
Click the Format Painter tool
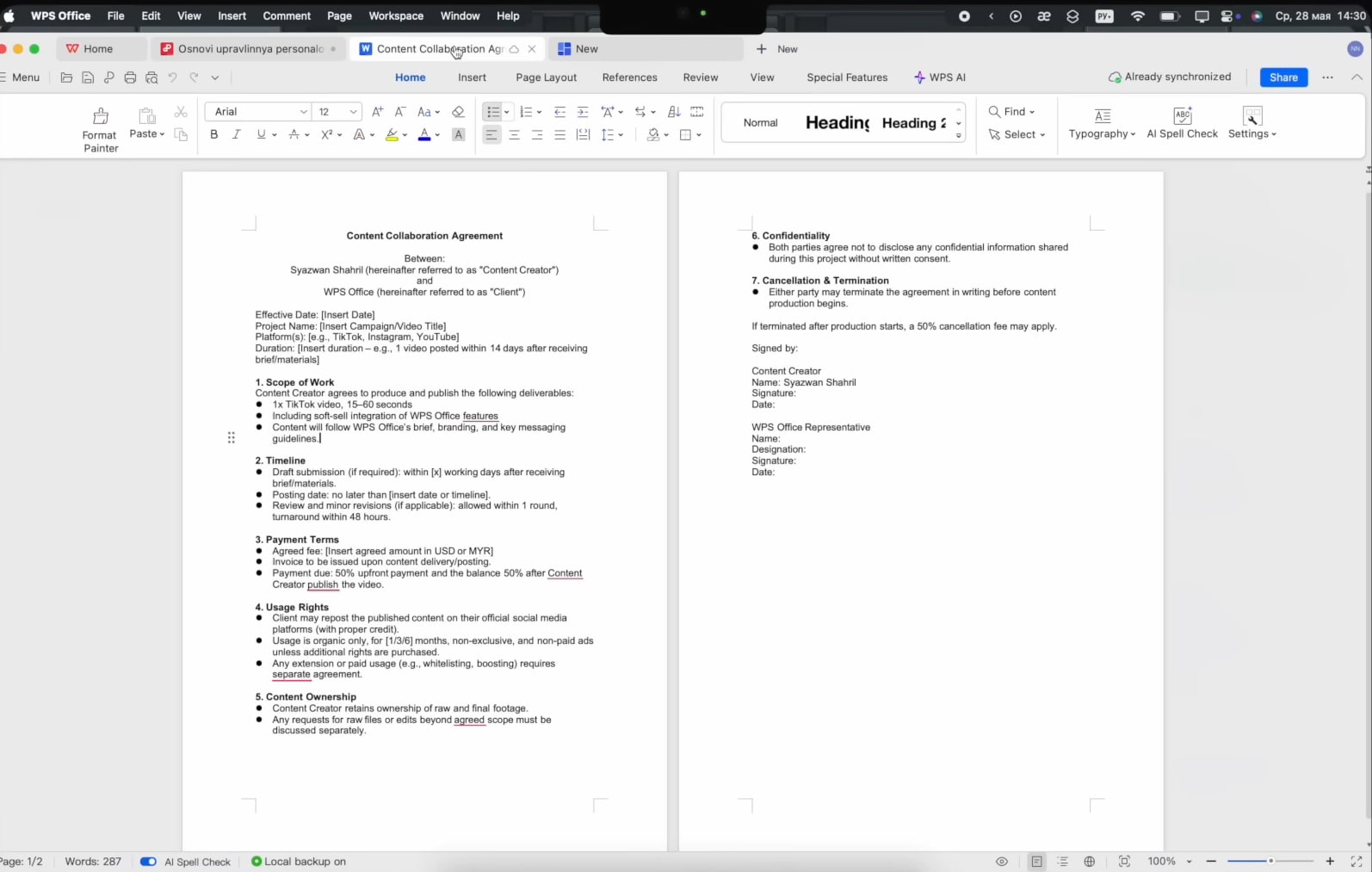pos(100,129)
